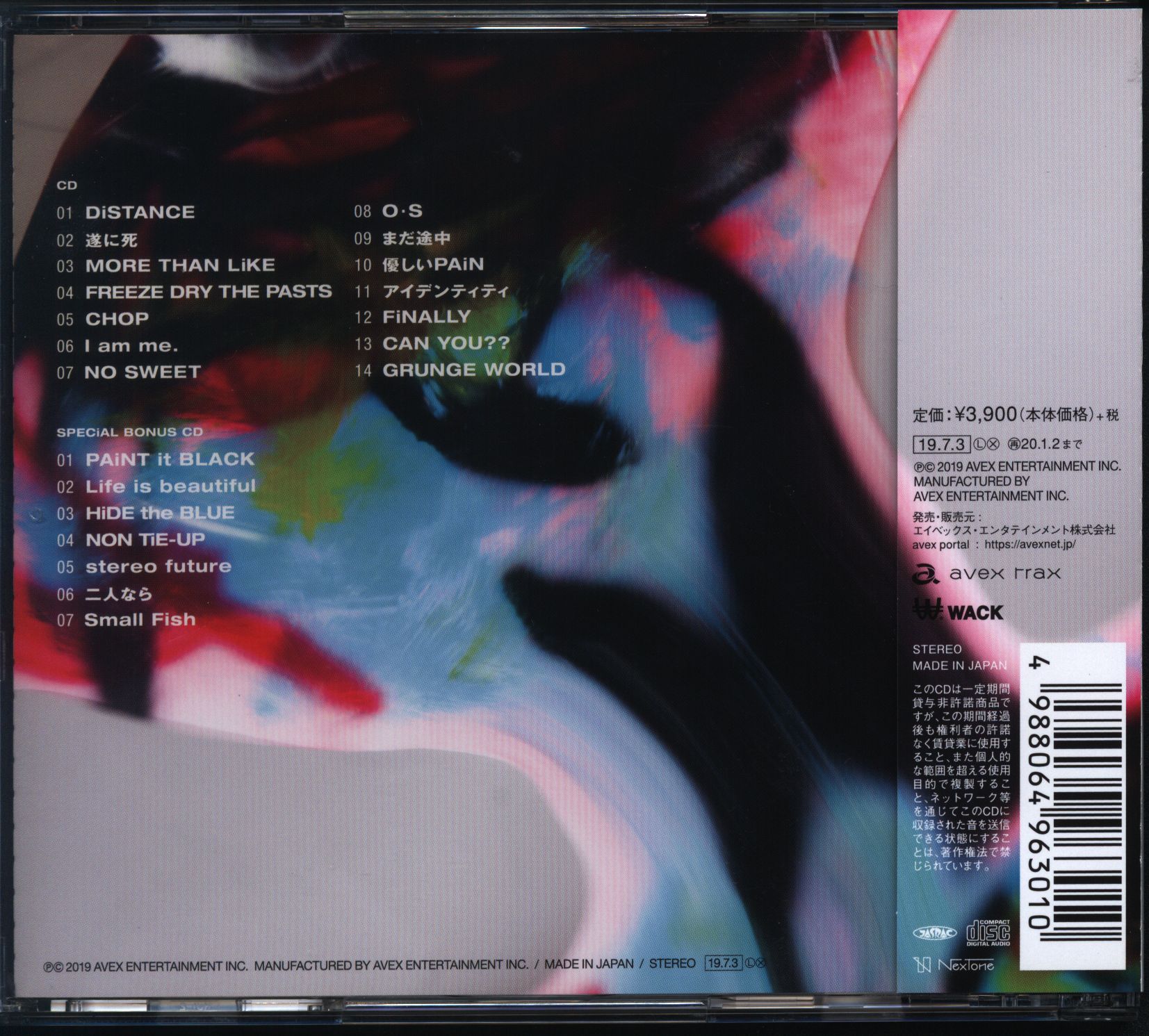Select track 13 CAN YOU??
The image size is (1149, 1036).
point(446,343)
